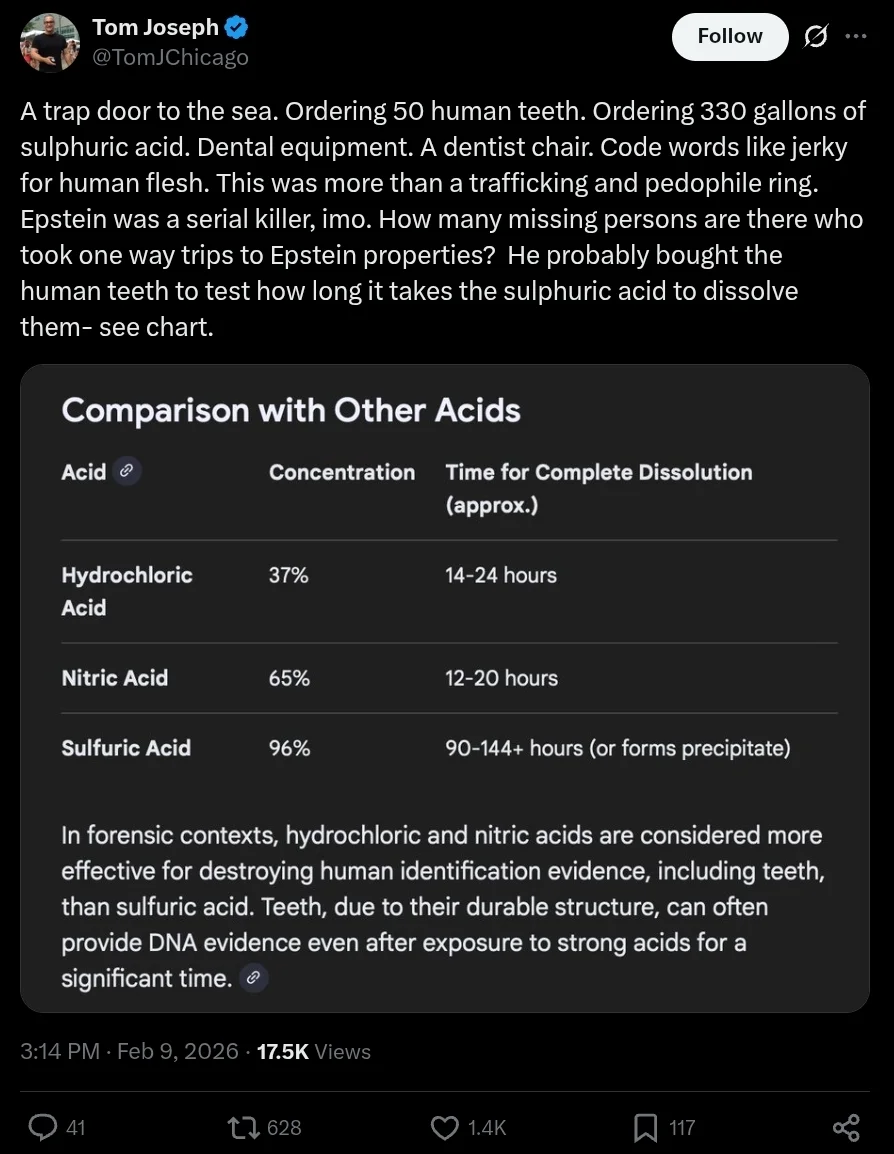The height and width of the screenshot is (1154, 894).
Task: Click the Grok icon beside Follow
Action: [x=815, y=37]
